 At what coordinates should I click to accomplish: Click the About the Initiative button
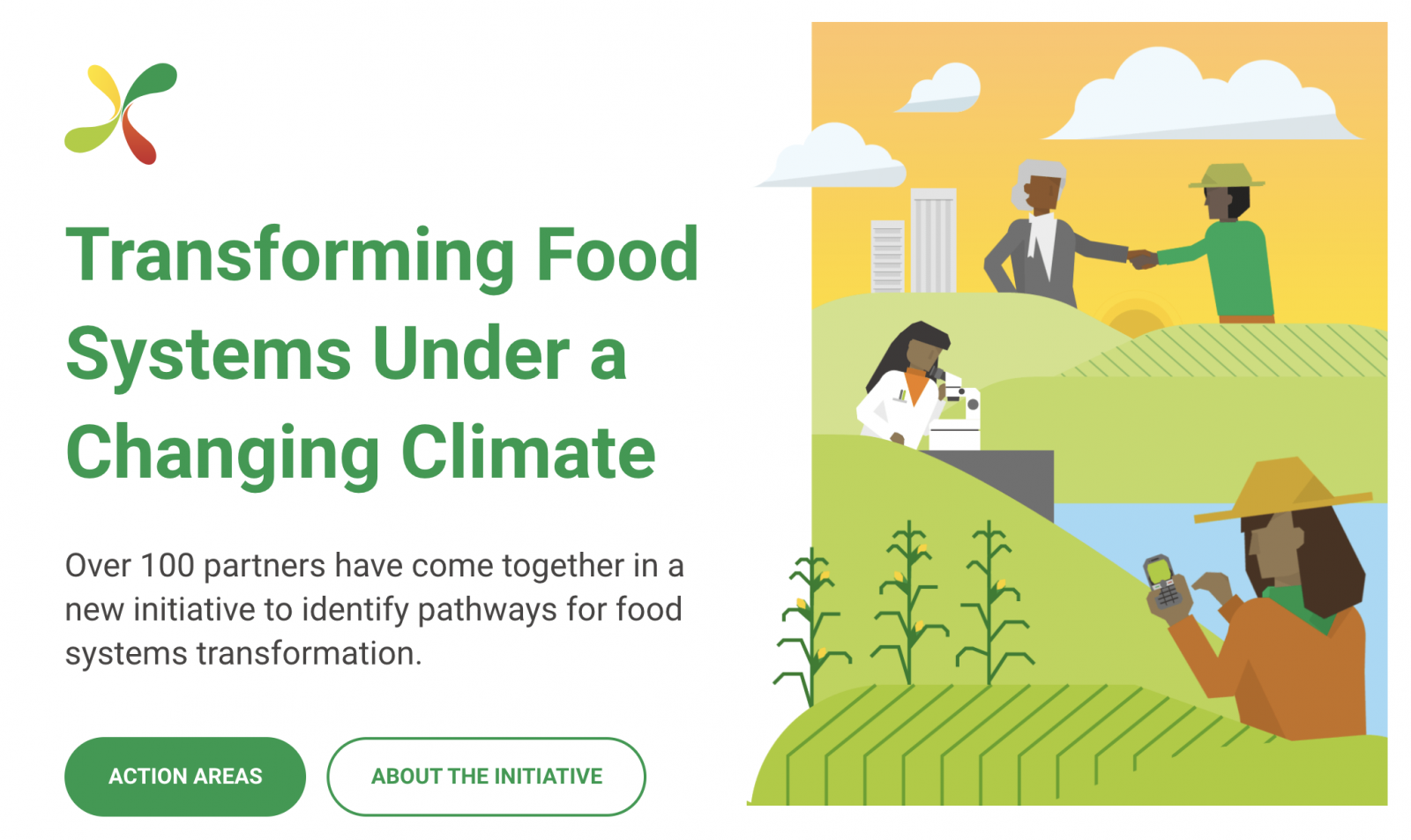click(x=486, y=777)
